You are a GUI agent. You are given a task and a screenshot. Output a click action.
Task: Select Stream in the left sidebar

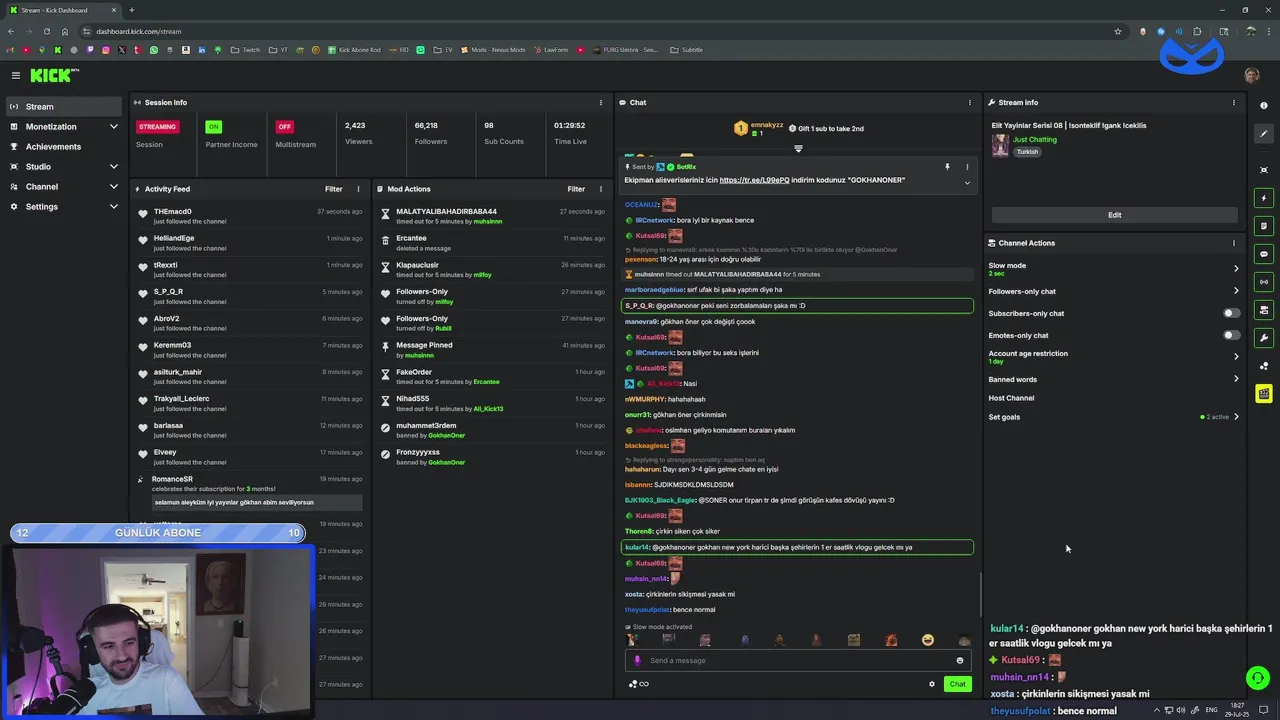pyautogui.click(x=64, y=107)
